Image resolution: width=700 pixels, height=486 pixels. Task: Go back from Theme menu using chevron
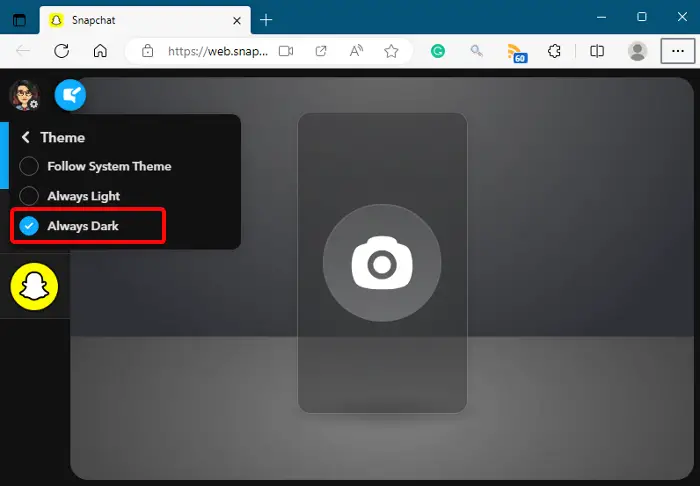pyautogui.click(x=25, y=137)
